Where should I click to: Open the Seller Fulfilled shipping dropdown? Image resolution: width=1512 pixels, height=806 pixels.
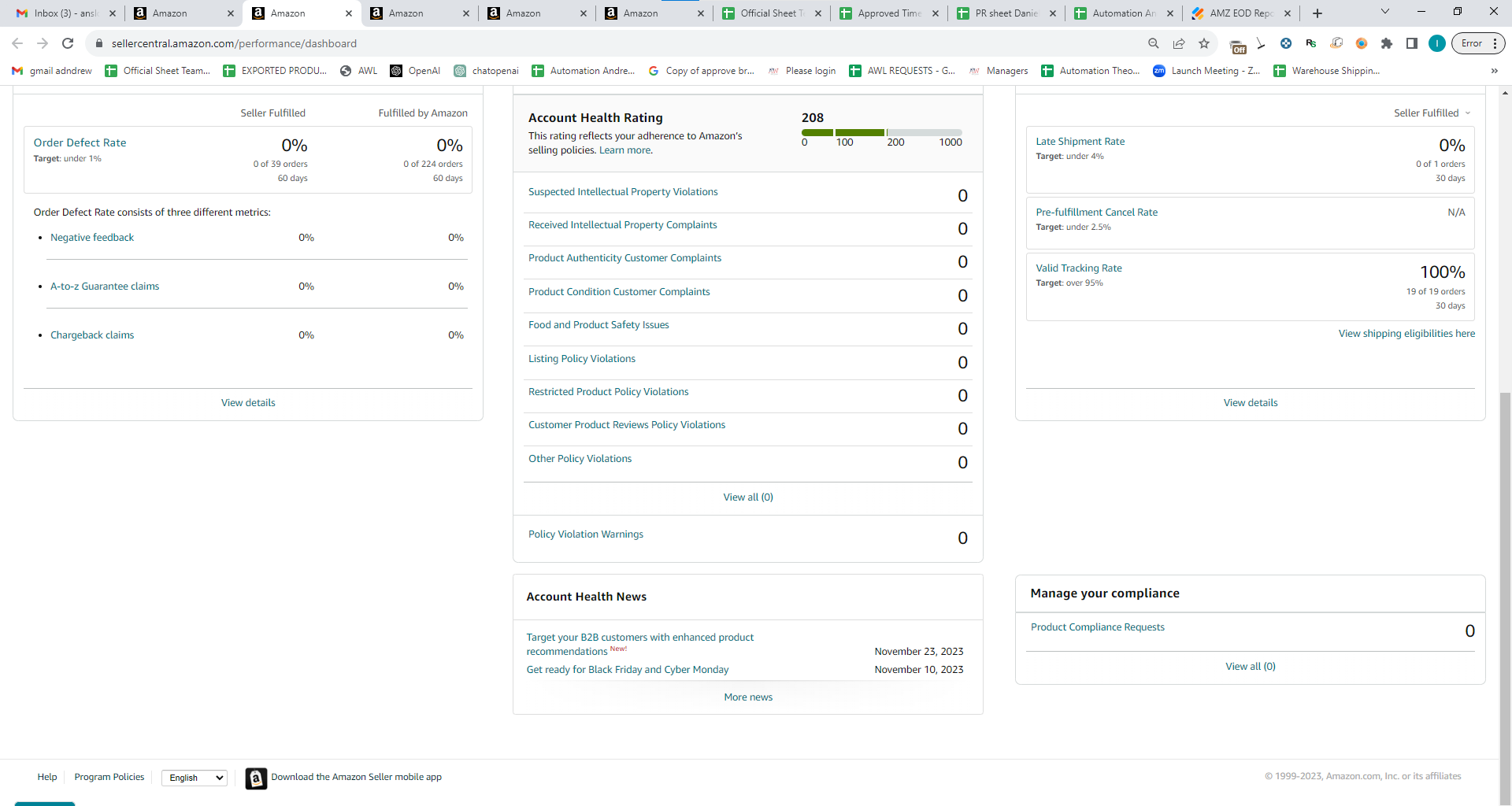[1432, 113]
